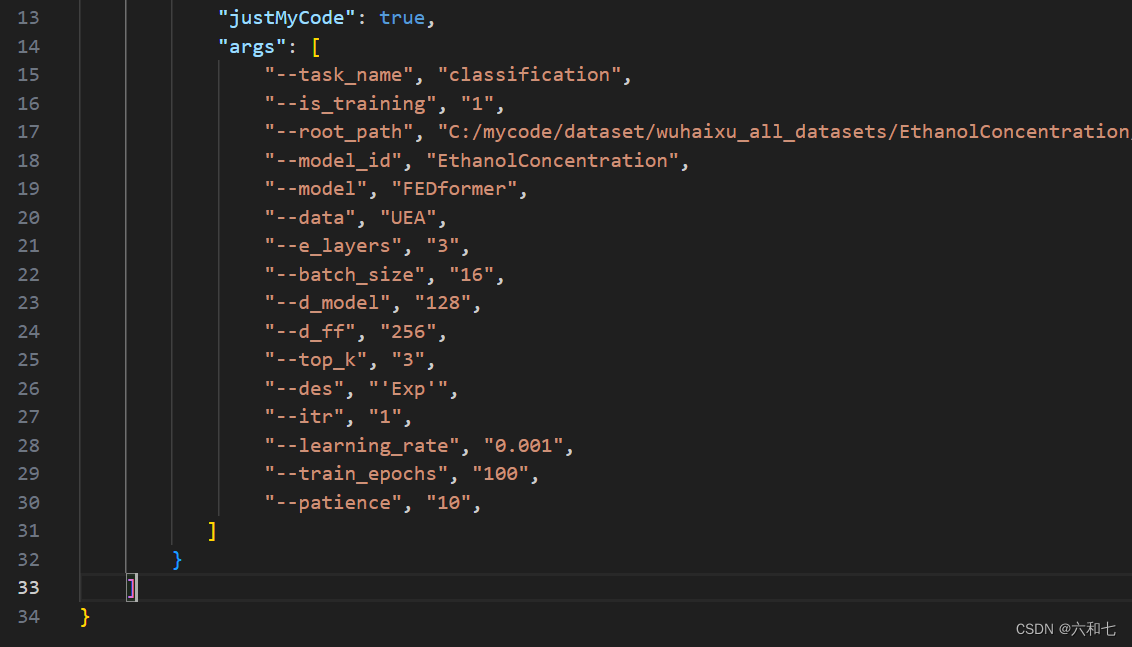Click the "--root_path" argument
The width and height of the screenshot is (1132, 647).
[339, 132]
